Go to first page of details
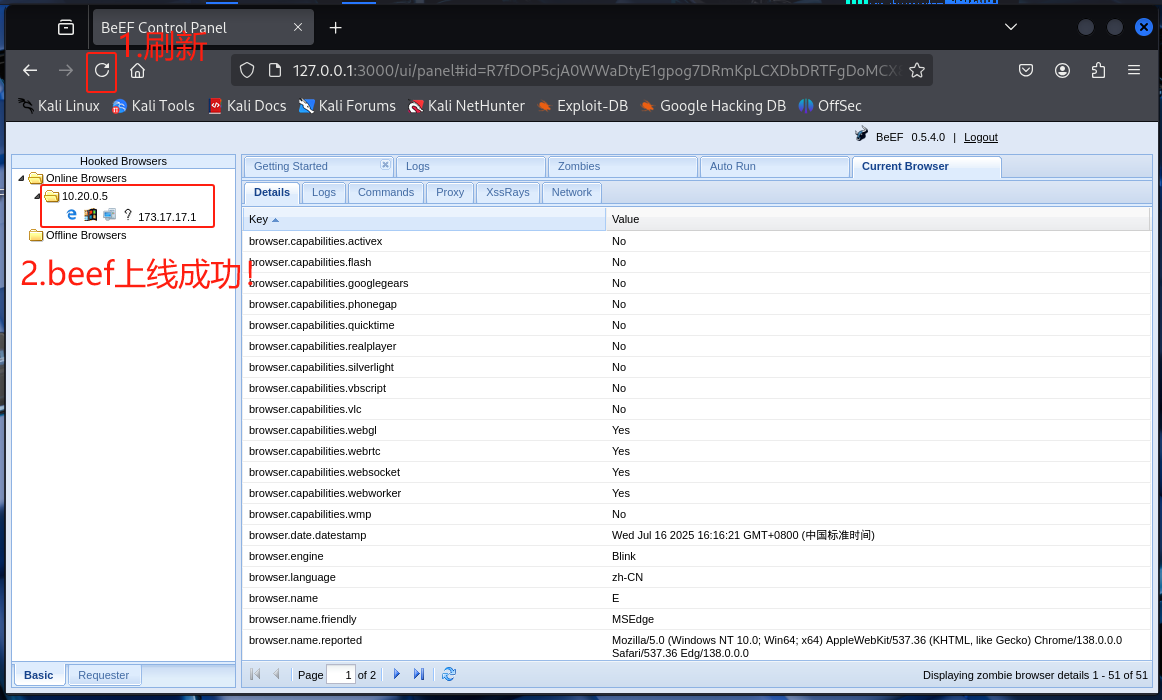 pyautogui.click(x=256, y=674)
